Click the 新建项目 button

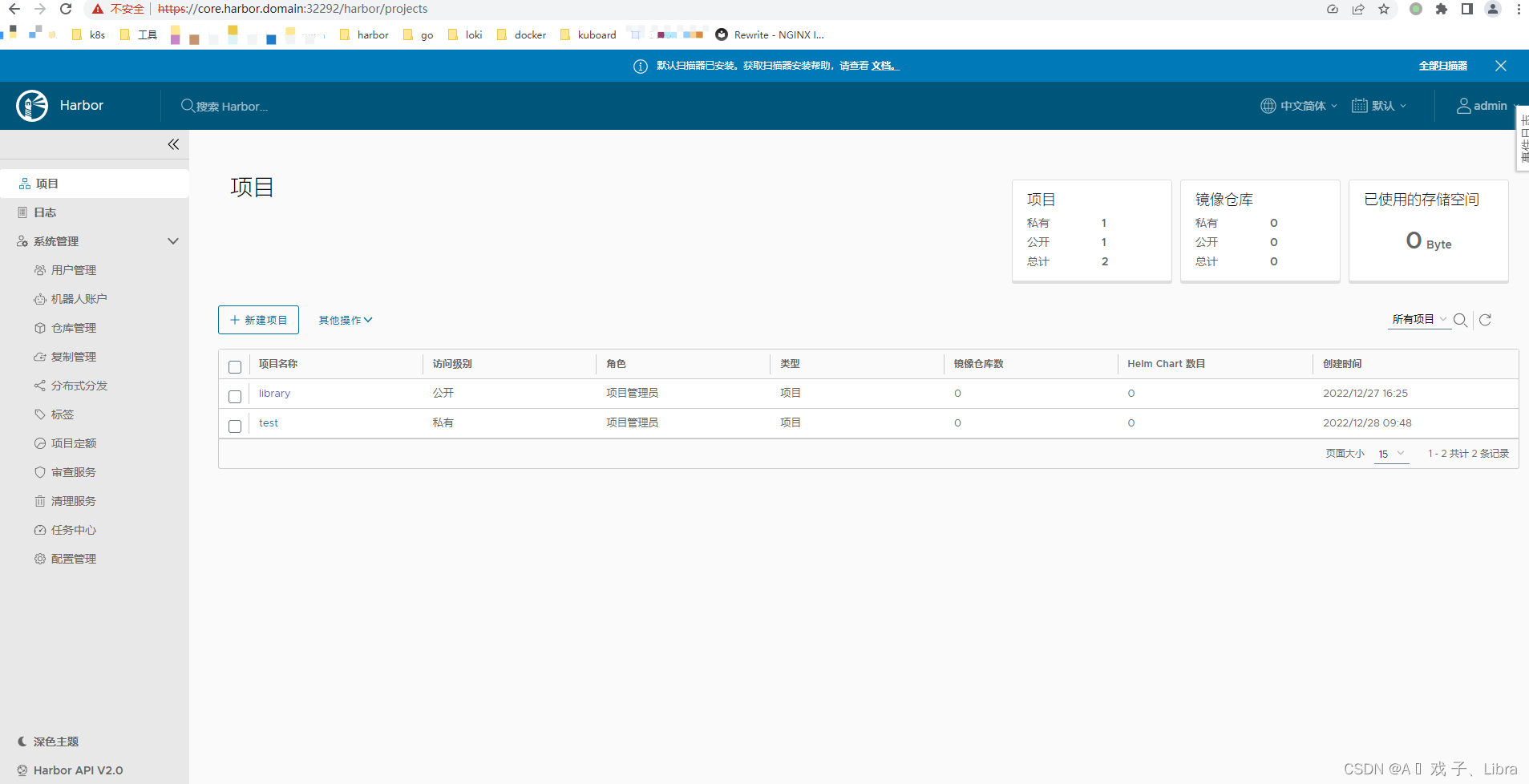click(258, 320)
